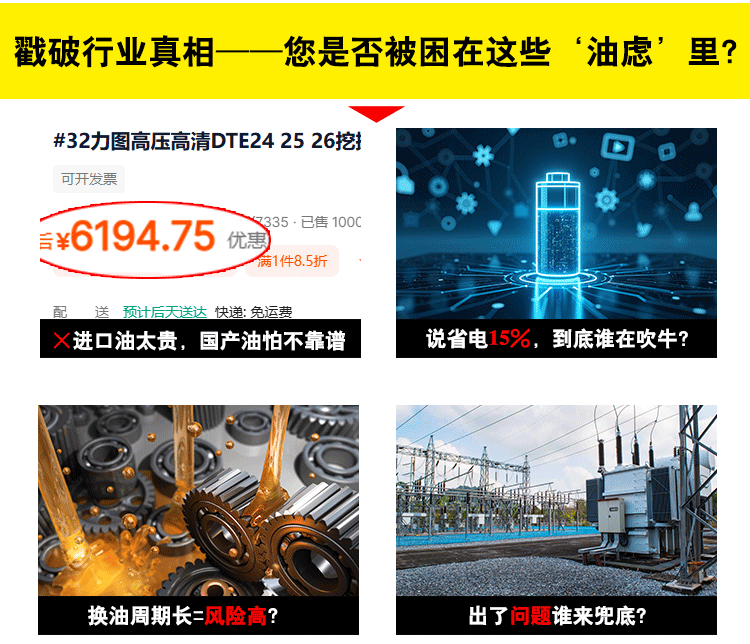The height and width of the screenshot is (644, 750).
Task: Click the caption 说省电15%，到底谁在吹牛?
Action: click(557, 339)
